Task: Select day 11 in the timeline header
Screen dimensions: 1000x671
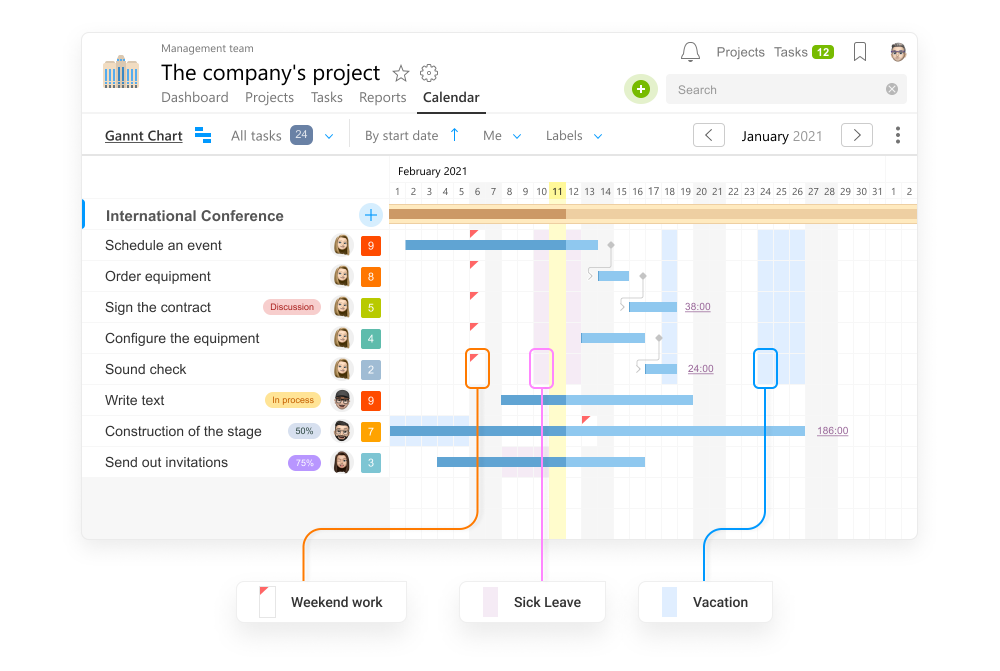Action: click(x=557, y=191)
